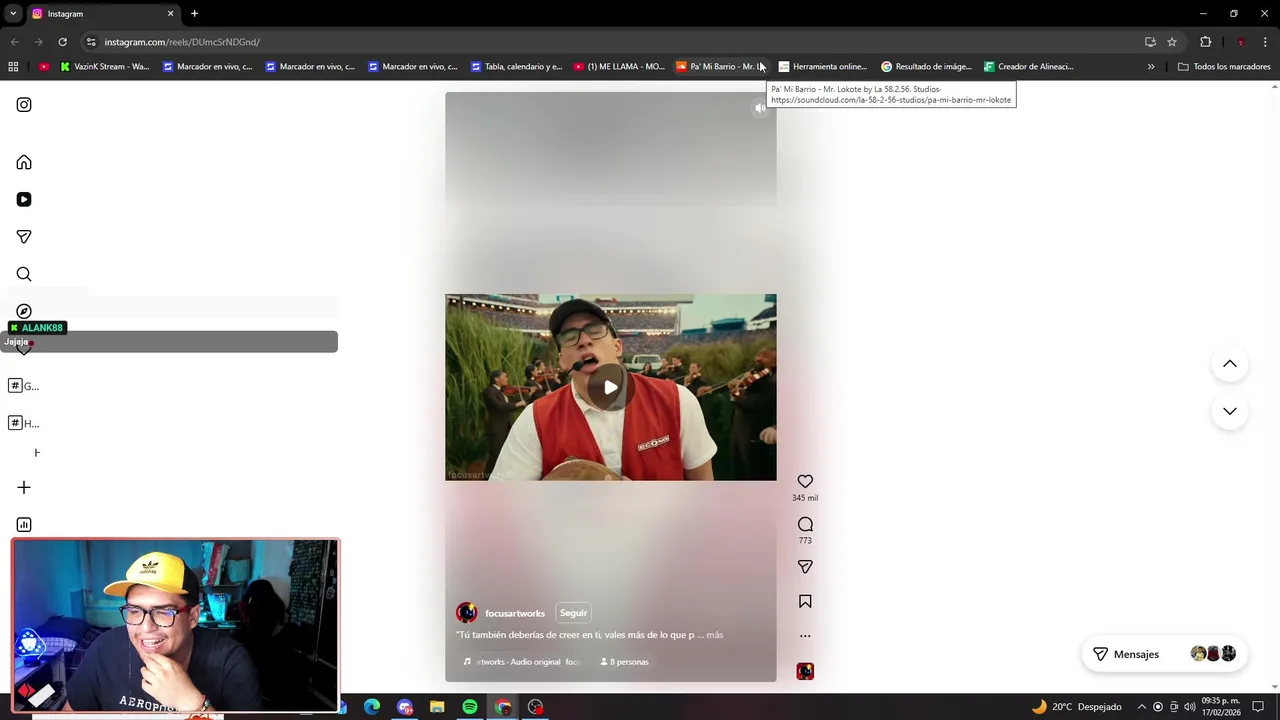The height and width of the screenshot is (720, 1280).
Task: Open the Chrome three-dot menu
Action: click(1266, 42)
